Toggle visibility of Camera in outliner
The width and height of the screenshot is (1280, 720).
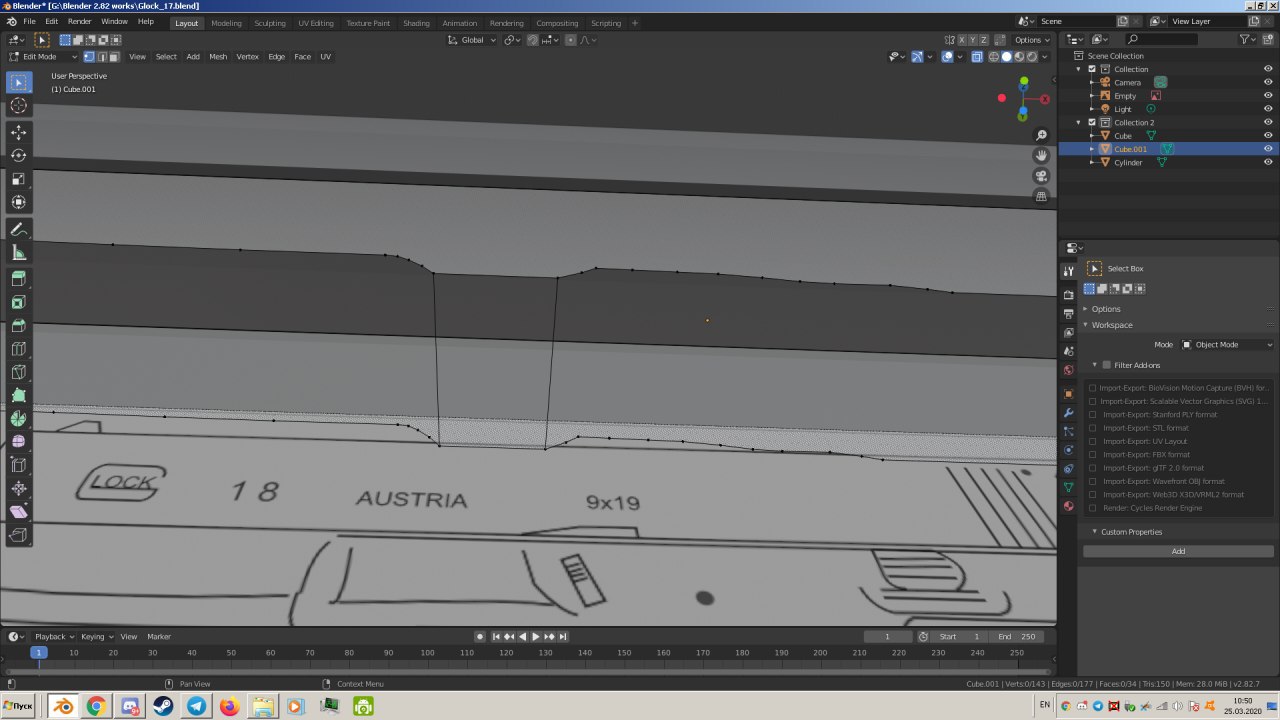pos(1268,82)
